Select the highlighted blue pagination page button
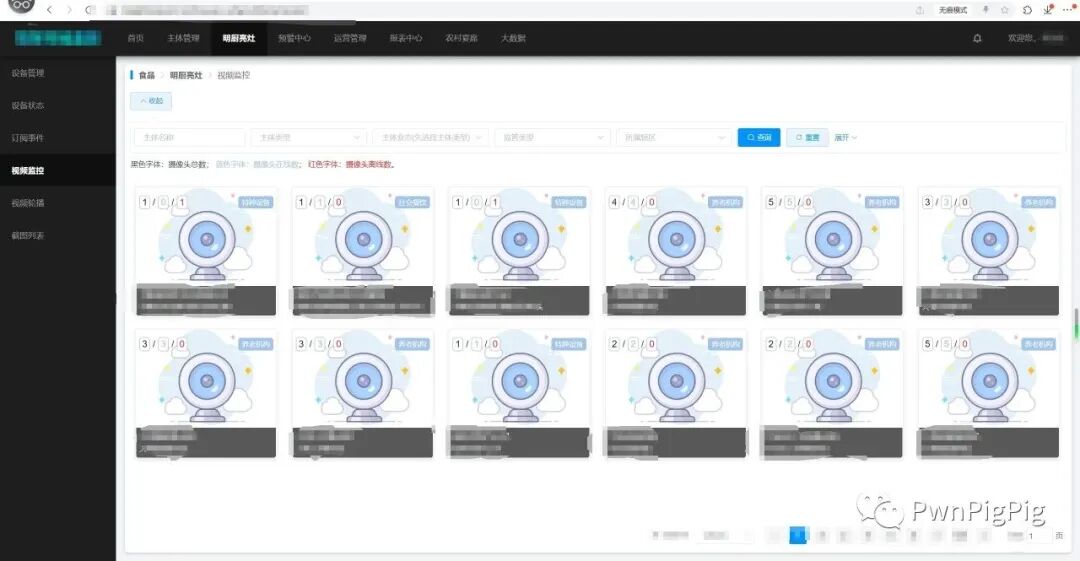Screen dimensions: 1080x561 798,536
